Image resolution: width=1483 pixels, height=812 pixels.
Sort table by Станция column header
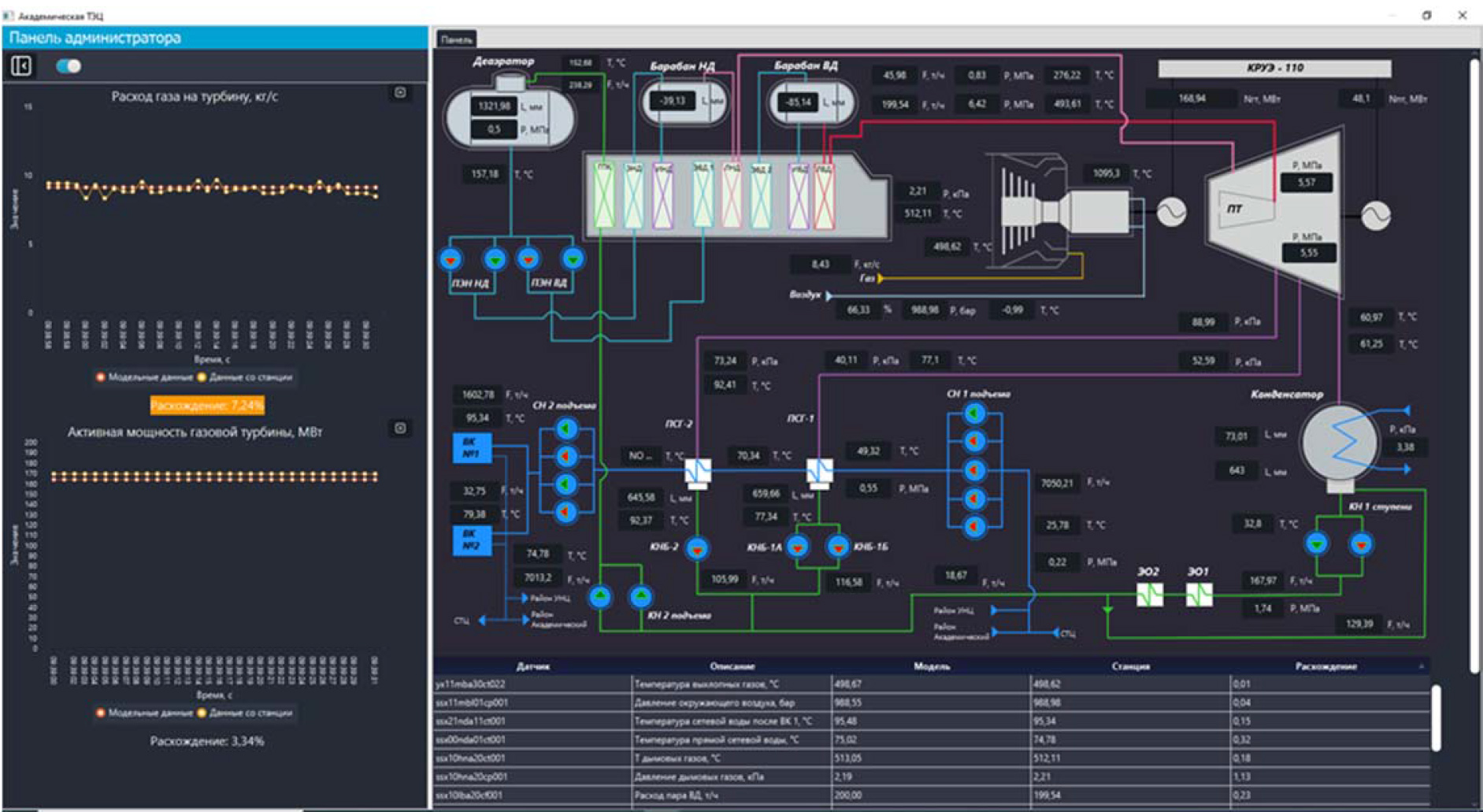pos(1130,666)
